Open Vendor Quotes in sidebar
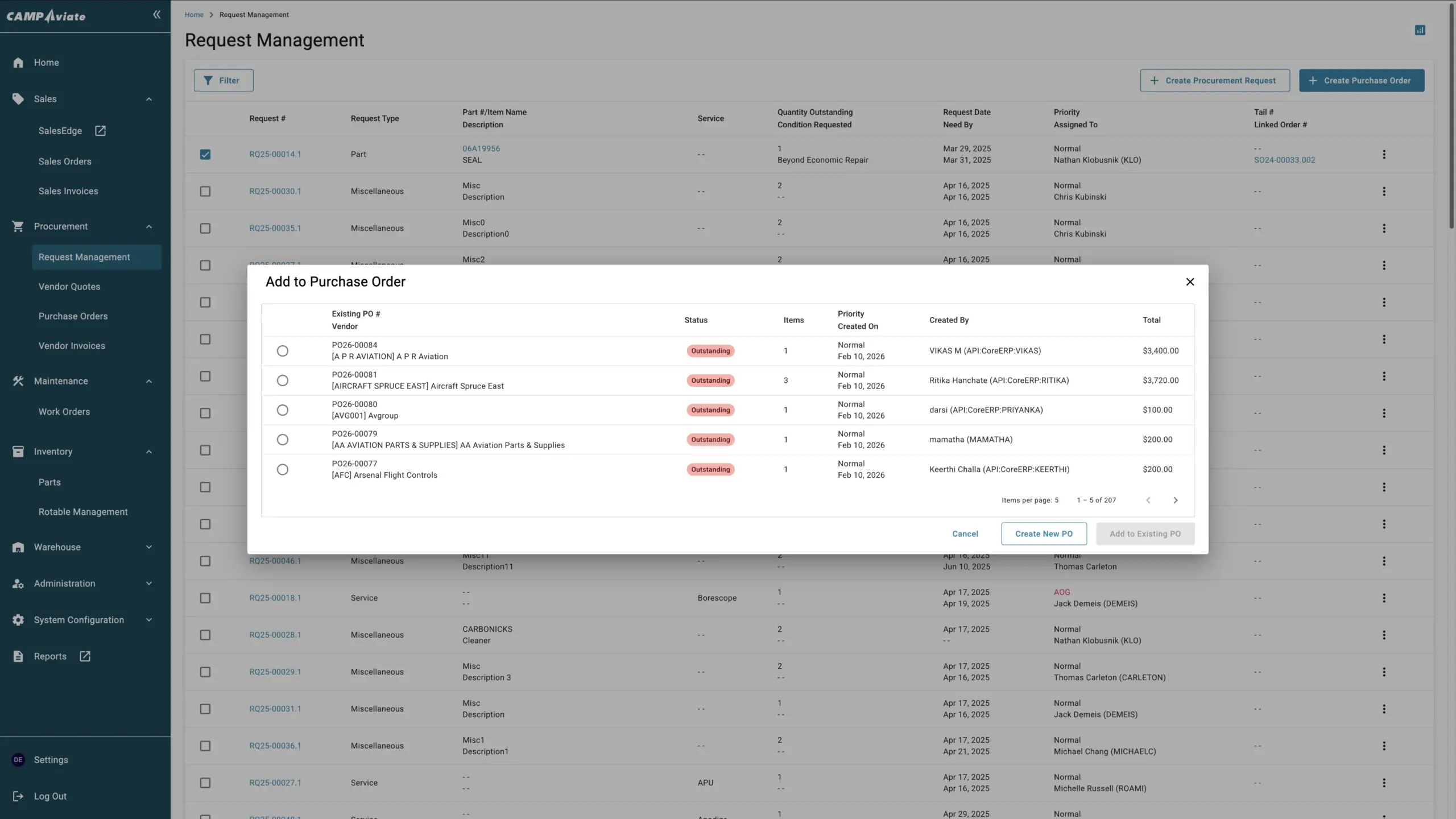 coord(69,287)
